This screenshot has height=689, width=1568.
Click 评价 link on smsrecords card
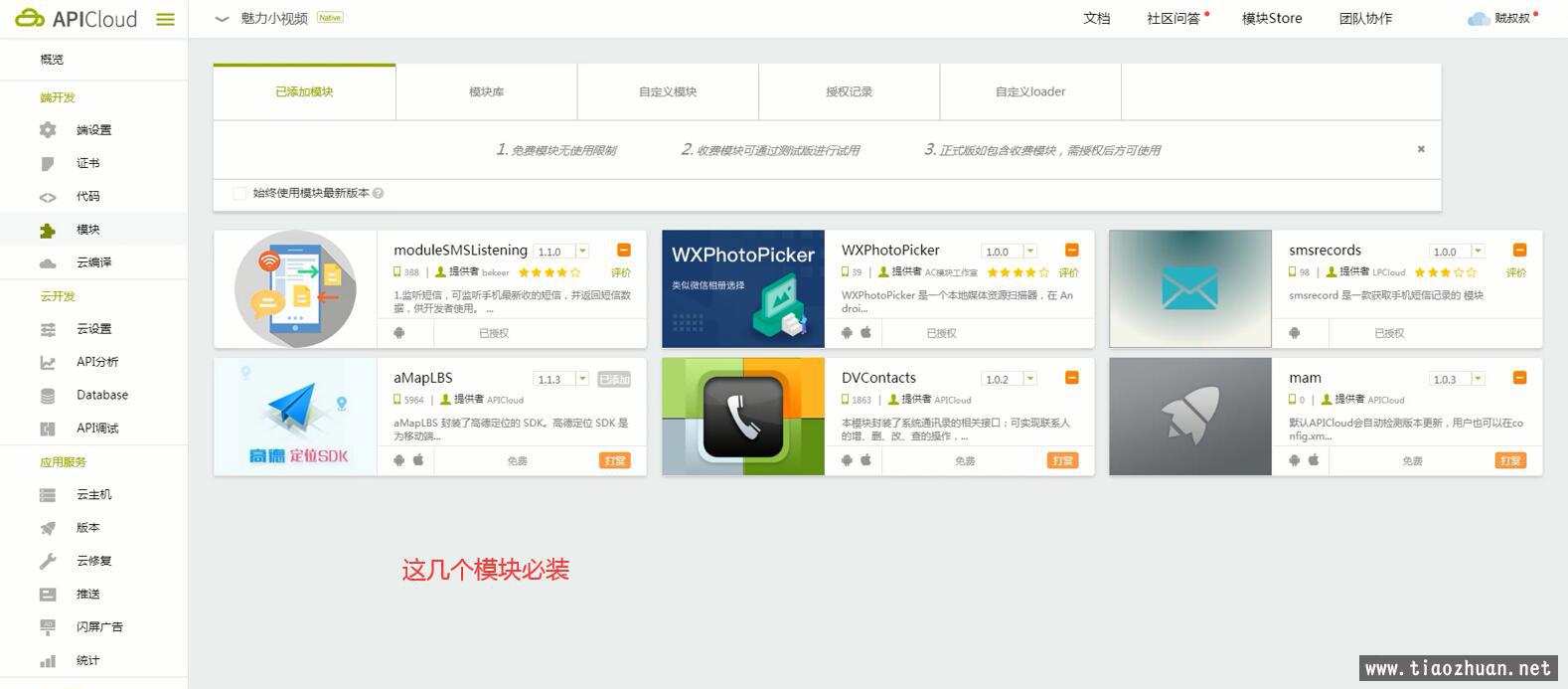(1516, 272)
